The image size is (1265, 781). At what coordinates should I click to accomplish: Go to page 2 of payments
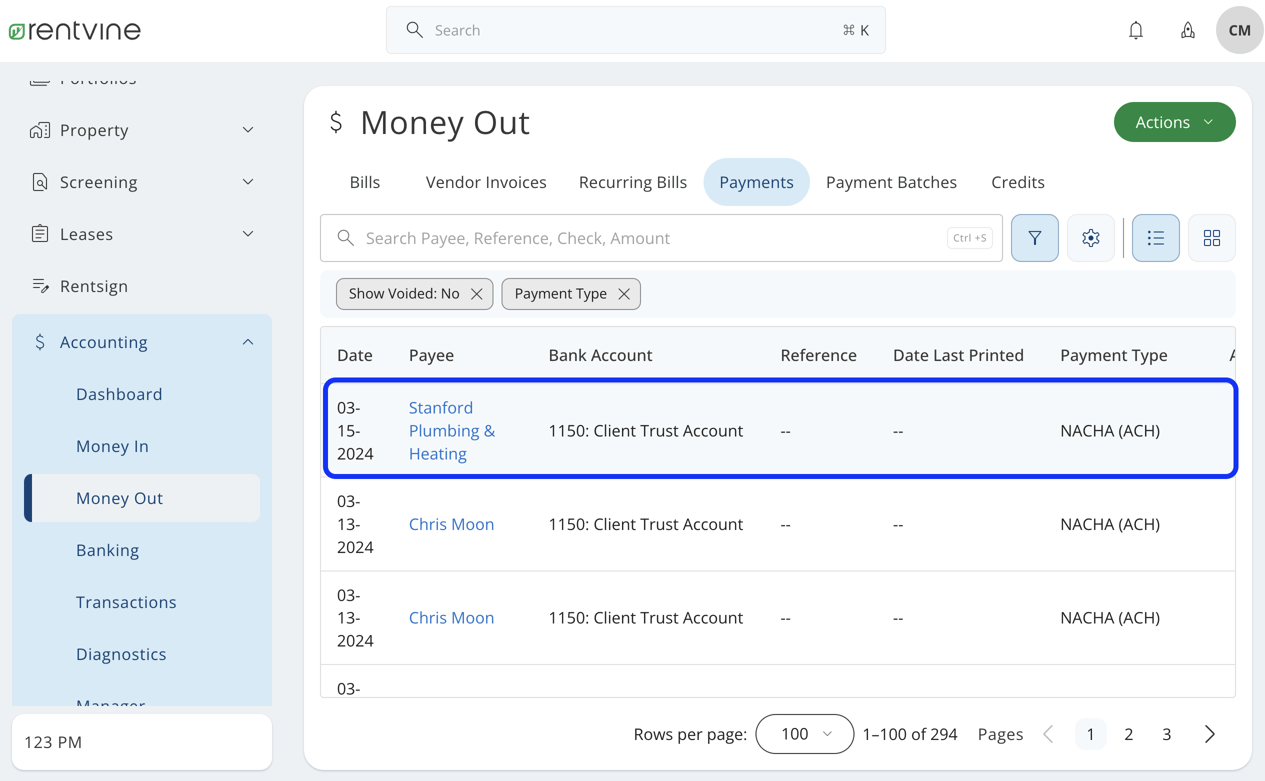1128,734
